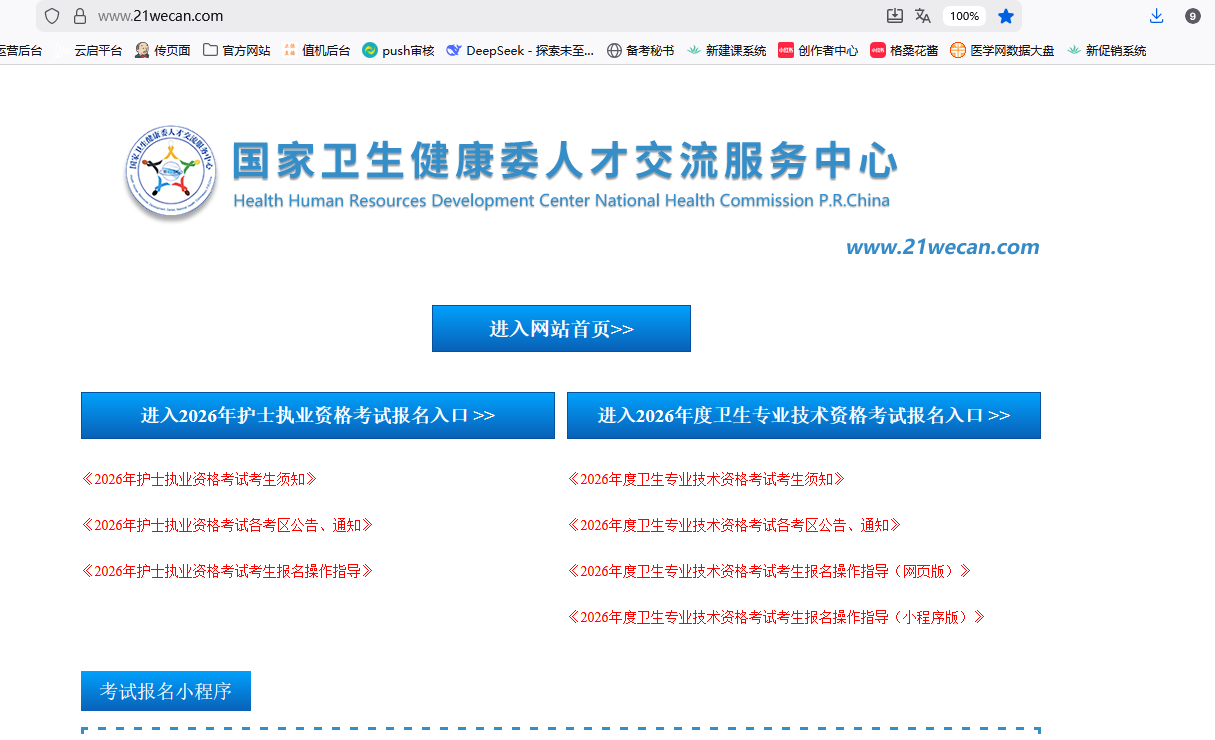Toggle the tracking protection shield
This screenshot has height=740, width=1215.
pyautogui.click(x=50, y=15)
